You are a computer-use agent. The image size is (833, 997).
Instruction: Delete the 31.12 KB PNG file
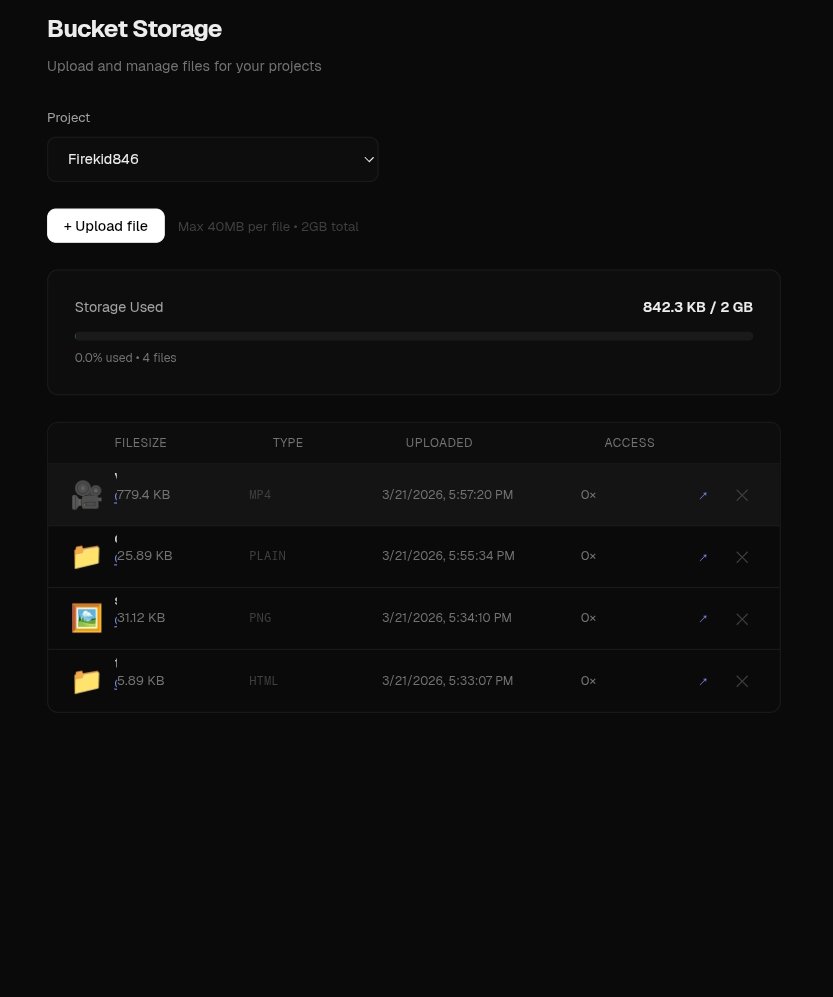pyautogui.click(x=742, y=619)
